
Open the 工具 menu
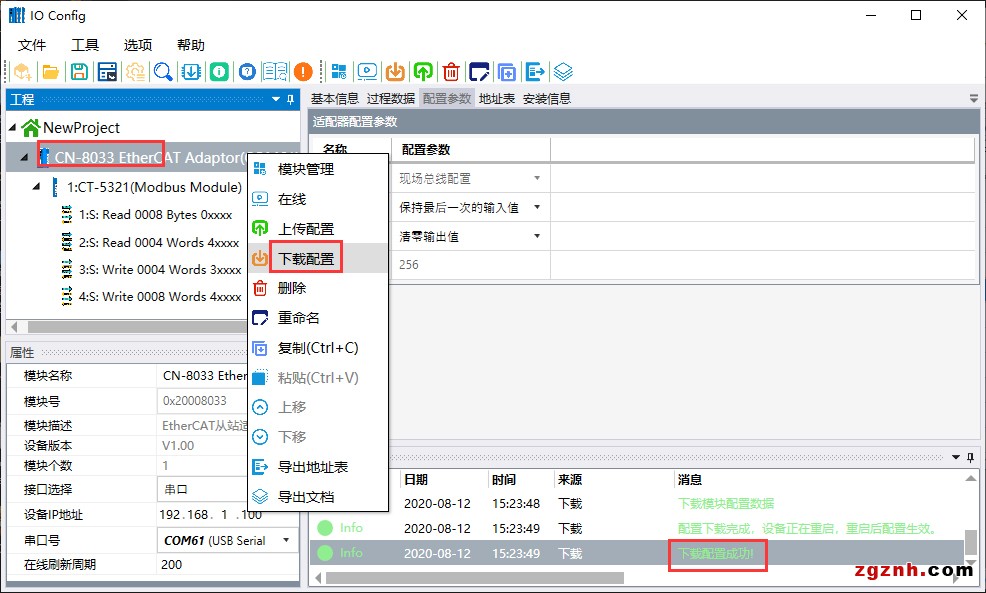[x=85, y=45]
